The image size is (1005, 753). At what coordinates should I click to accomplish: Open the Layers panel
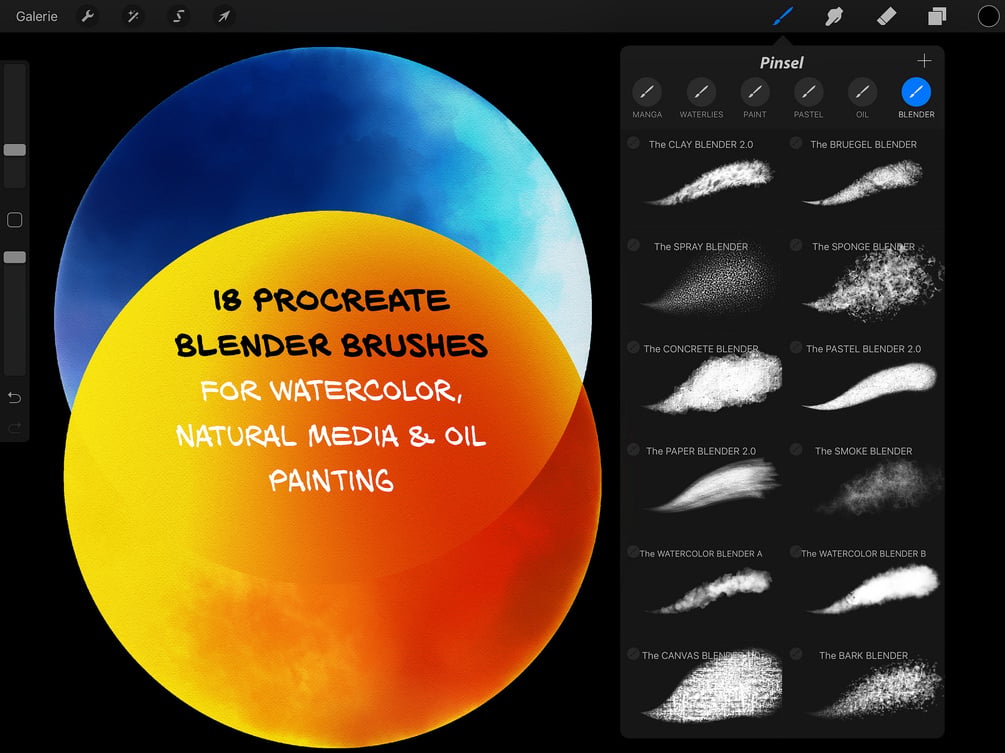pos(937,16)
